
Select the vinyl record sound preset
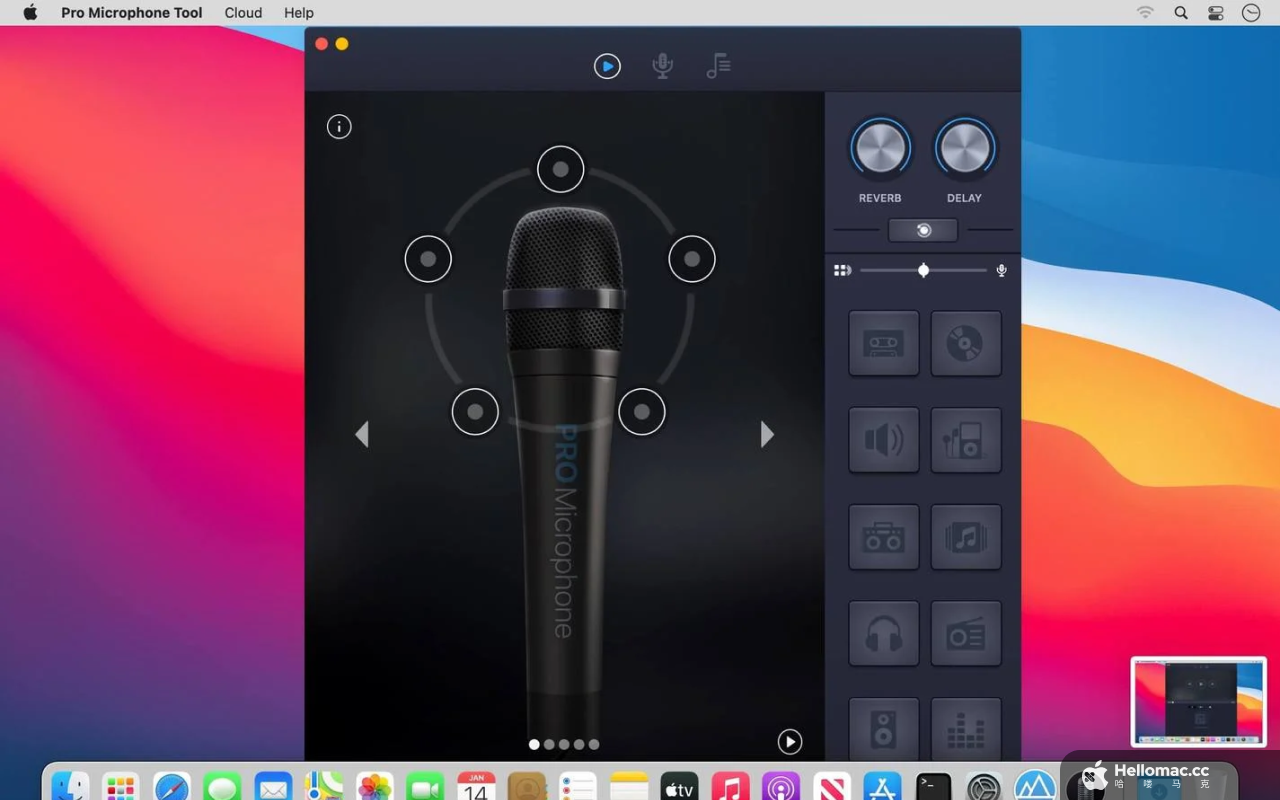966,343
